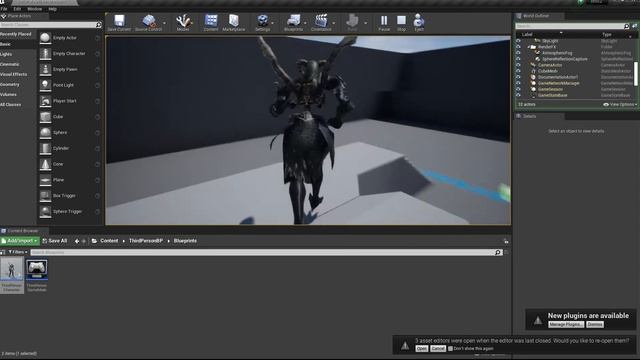Open the Cinematics dropdown arrow
This screenshot has width=640, height=360.
coord(334,23)
